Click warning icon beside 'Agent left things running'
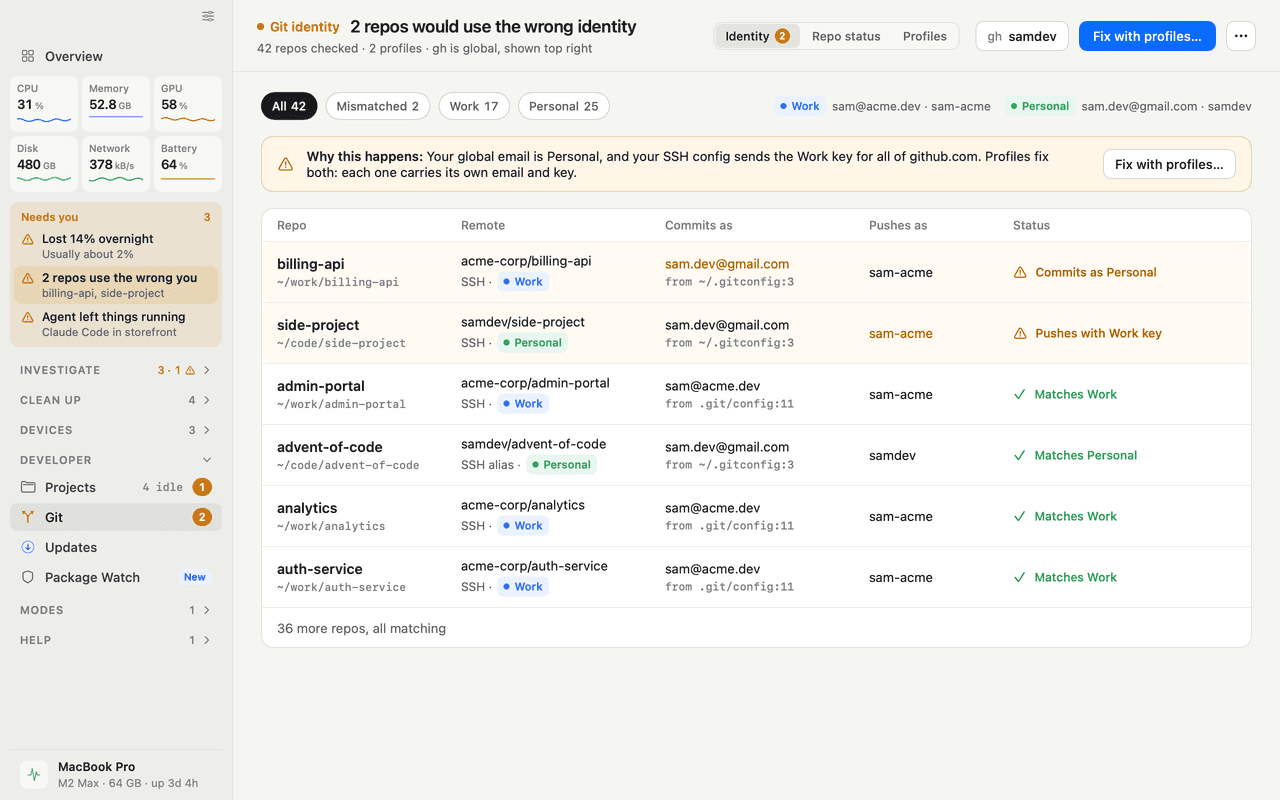Screen dimensions: 1280x800 tap(28, 318)
